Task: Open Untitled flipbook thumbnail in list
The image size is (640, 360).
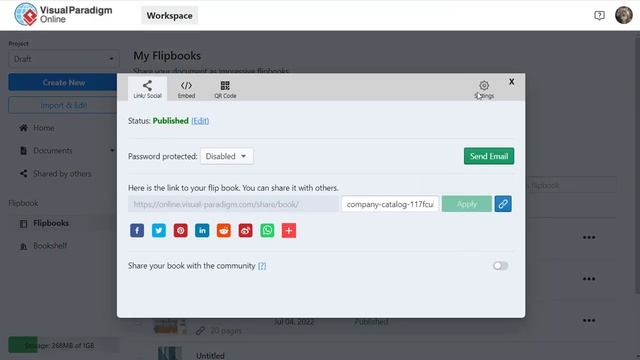Action: [x=170, y=353]
